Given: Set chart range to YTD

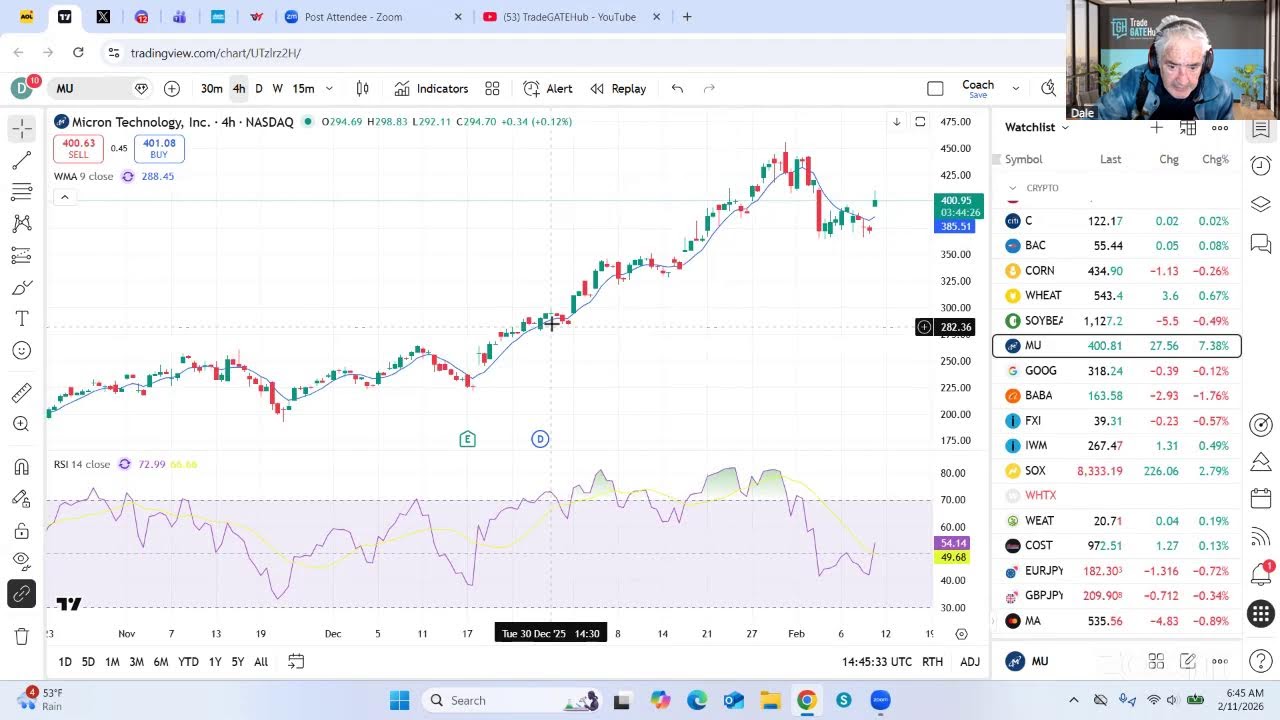Looking at the screenshot, I should [188, 662].
